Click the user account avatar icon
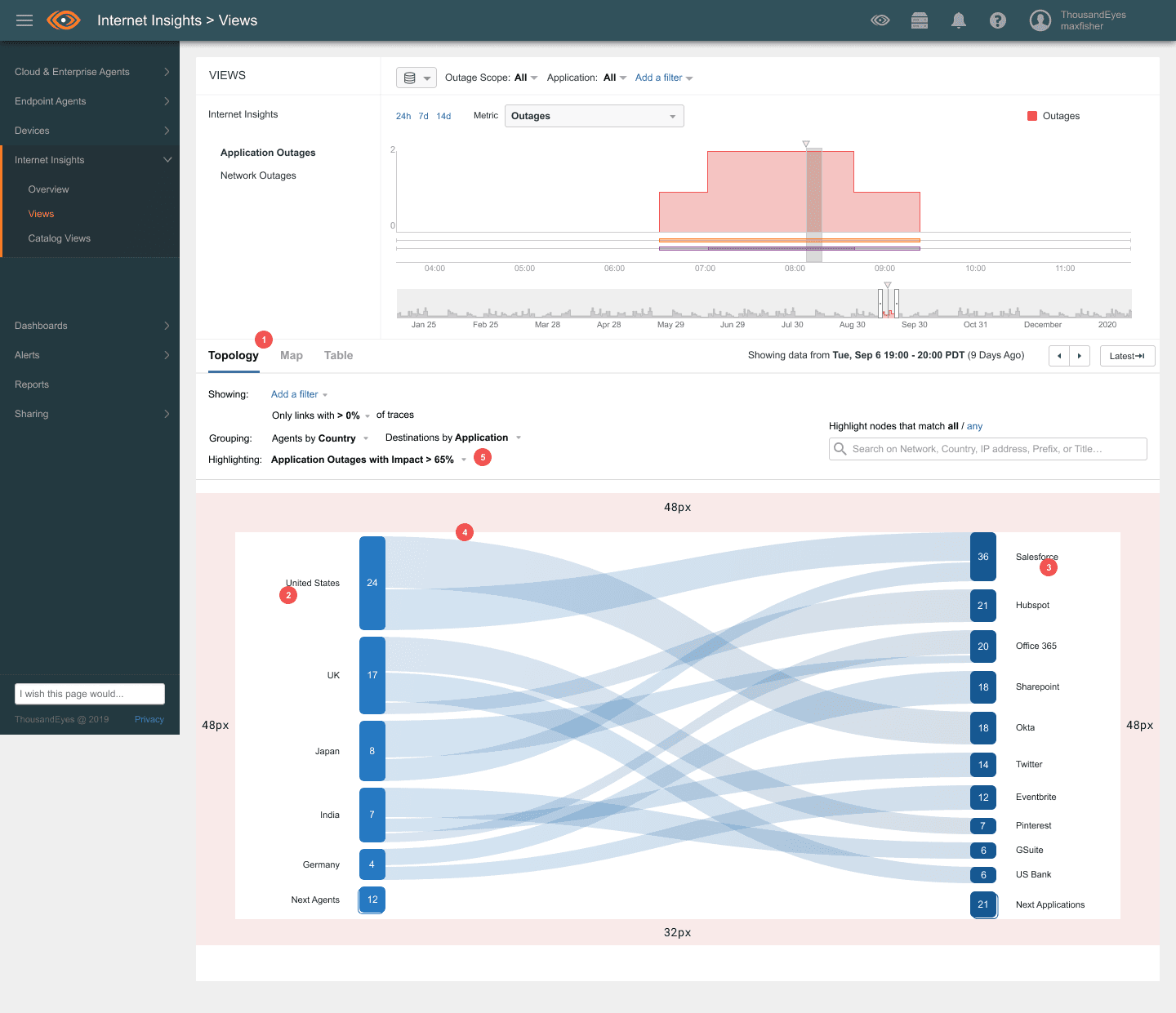 pos(1040,20)
